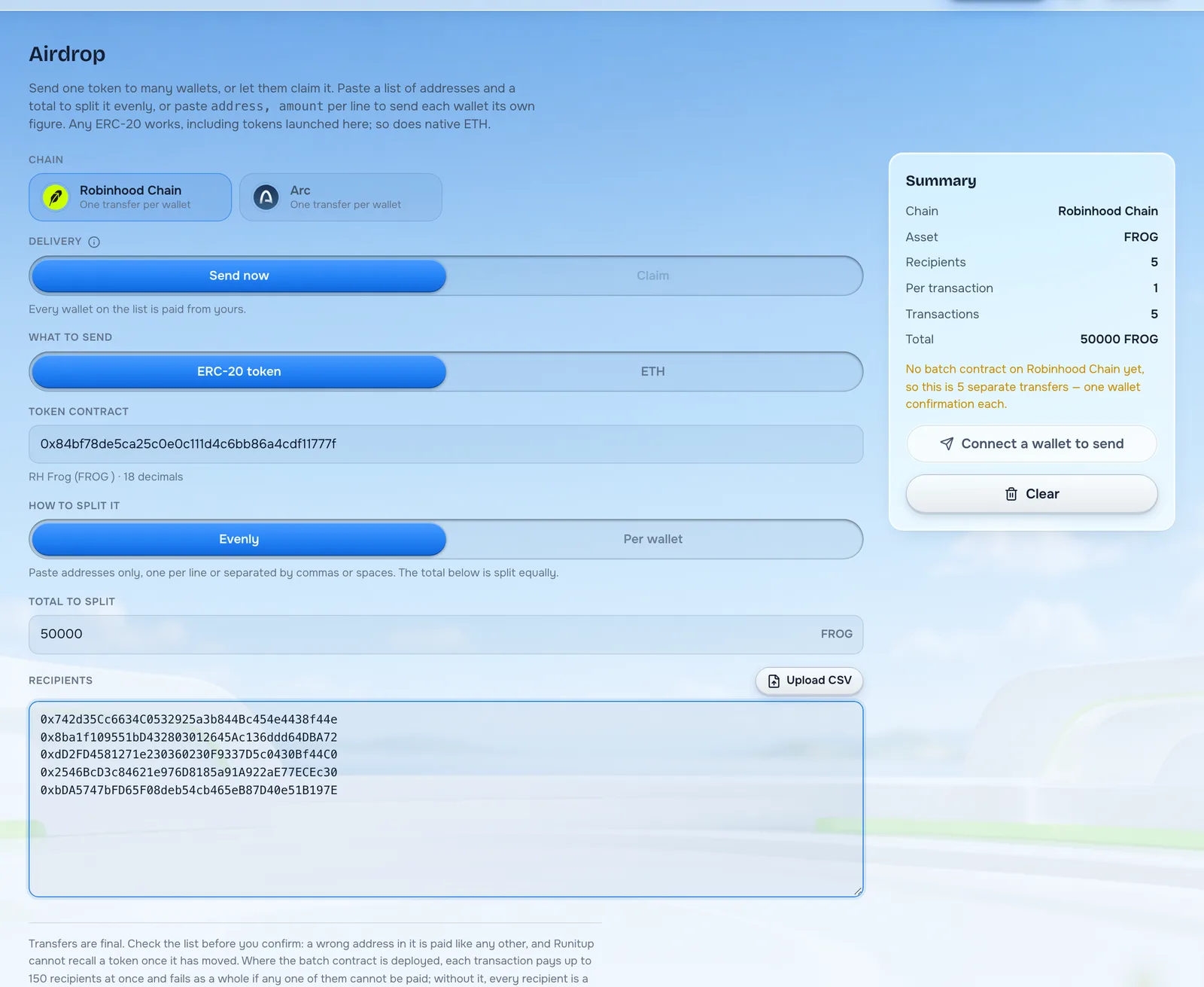1204x987 pixels.
Task: Select the address 0x742d35Cc6634C0532925a3b844Bc454e4438f44e
Action: (189, 719)
